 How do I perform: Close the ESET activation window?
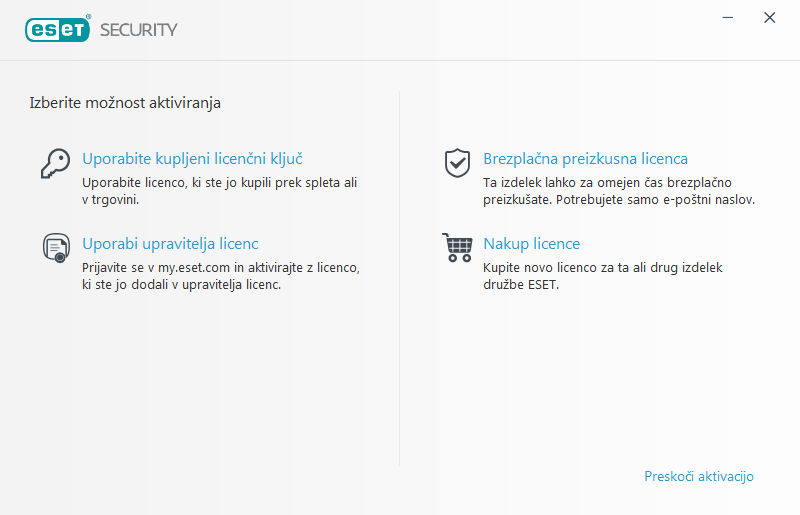tap(769, 18)
